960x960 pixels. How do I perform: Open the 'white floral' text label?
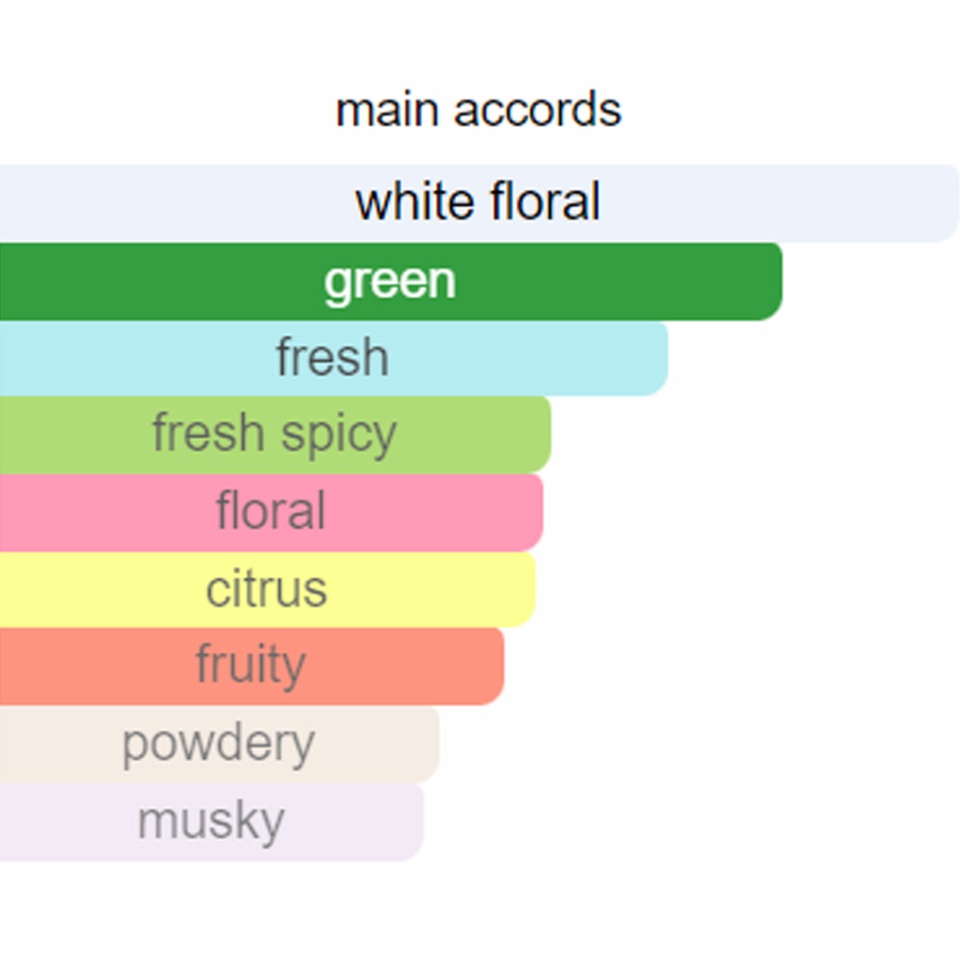pos(478,201)
